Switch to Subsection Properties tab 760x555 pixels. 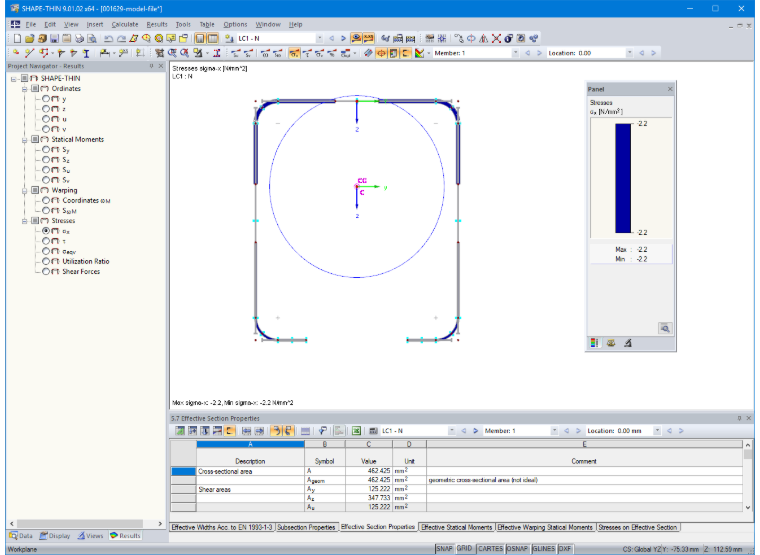pos(306,527)
